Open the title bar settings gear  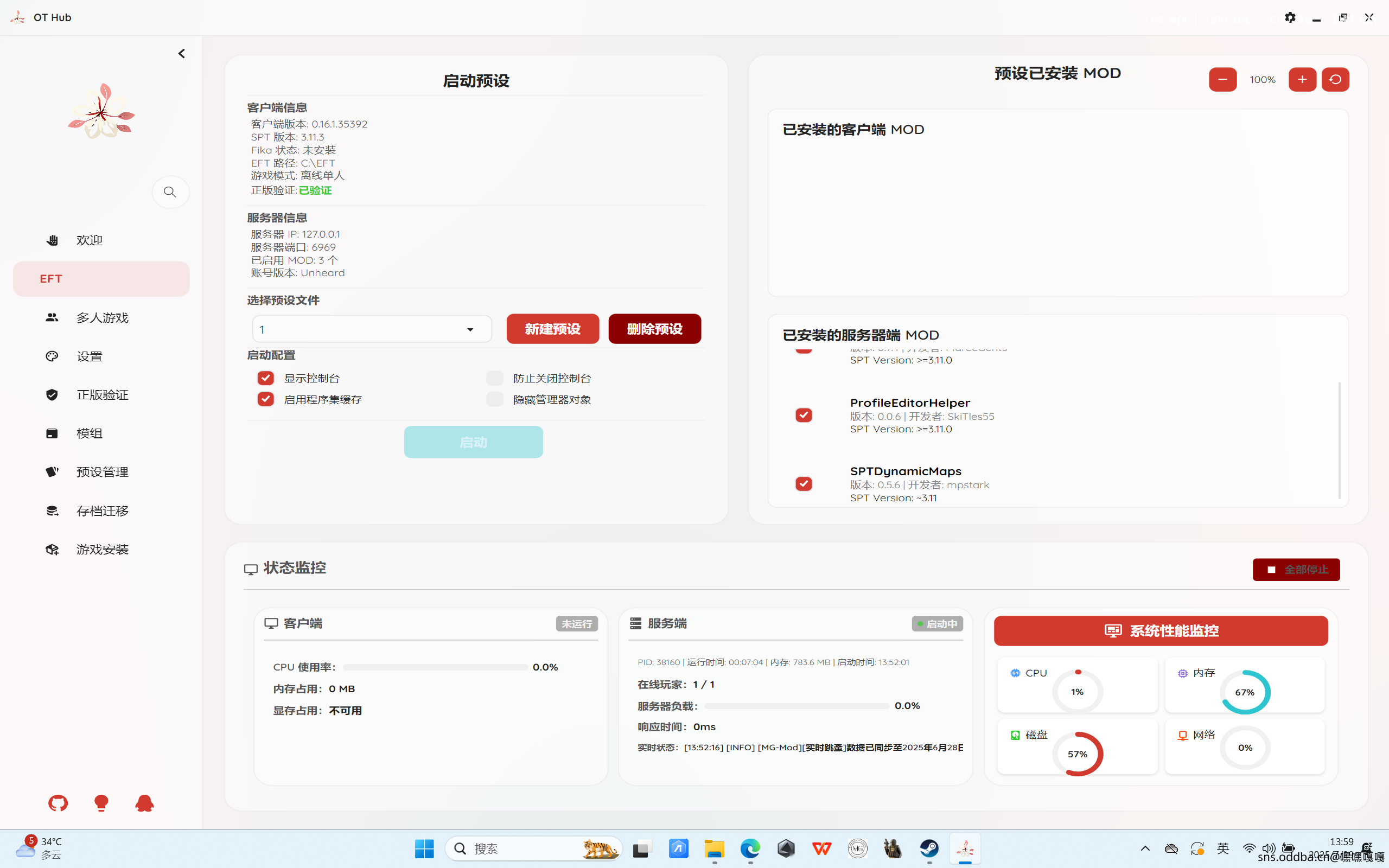pos(1290,17)
